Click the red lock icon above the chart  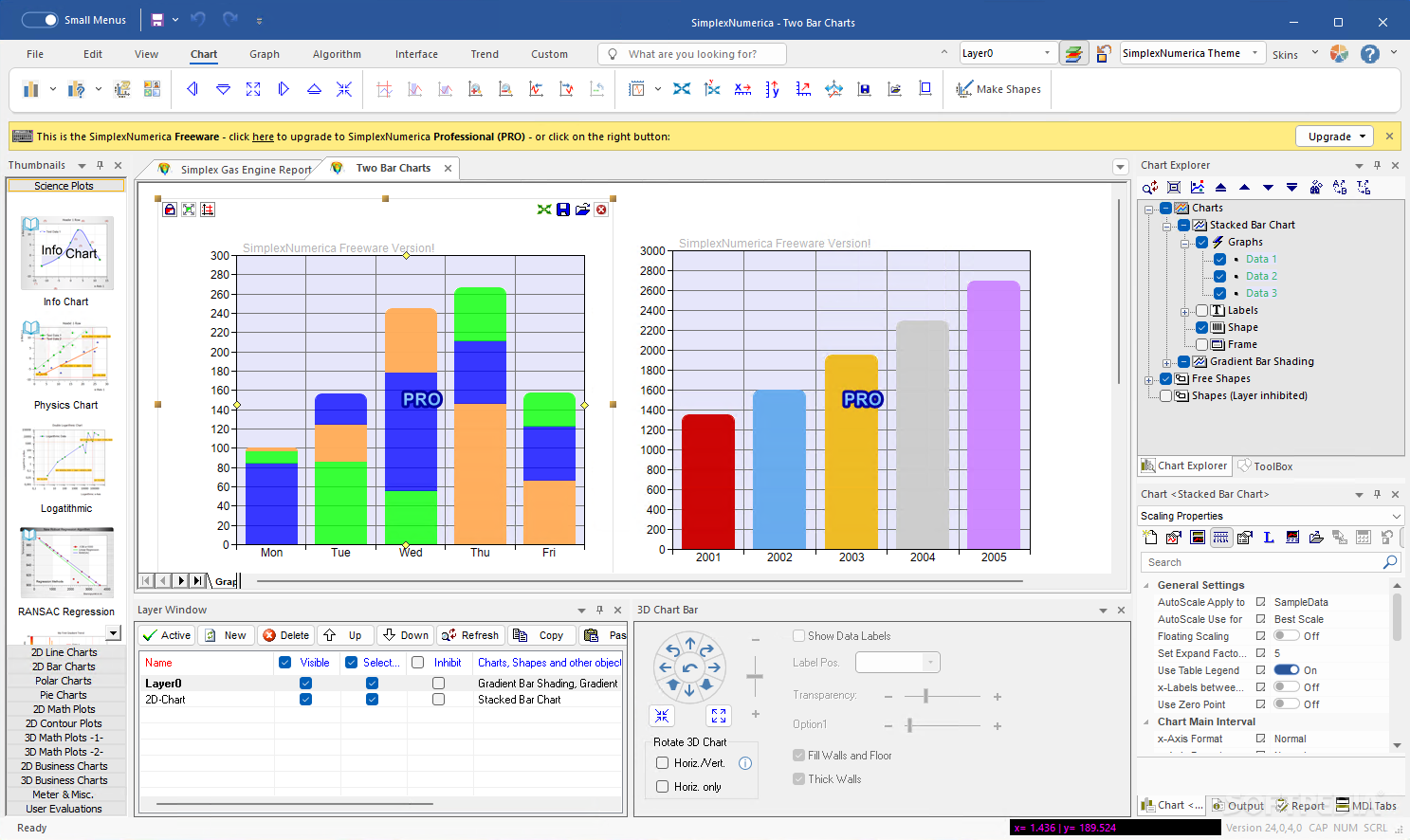(170, 210)
